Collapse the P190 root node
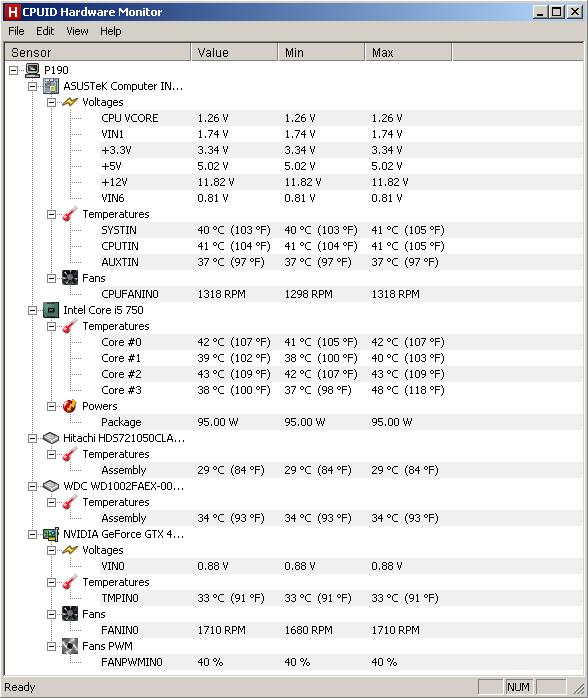588x698 pixels. 14,70
